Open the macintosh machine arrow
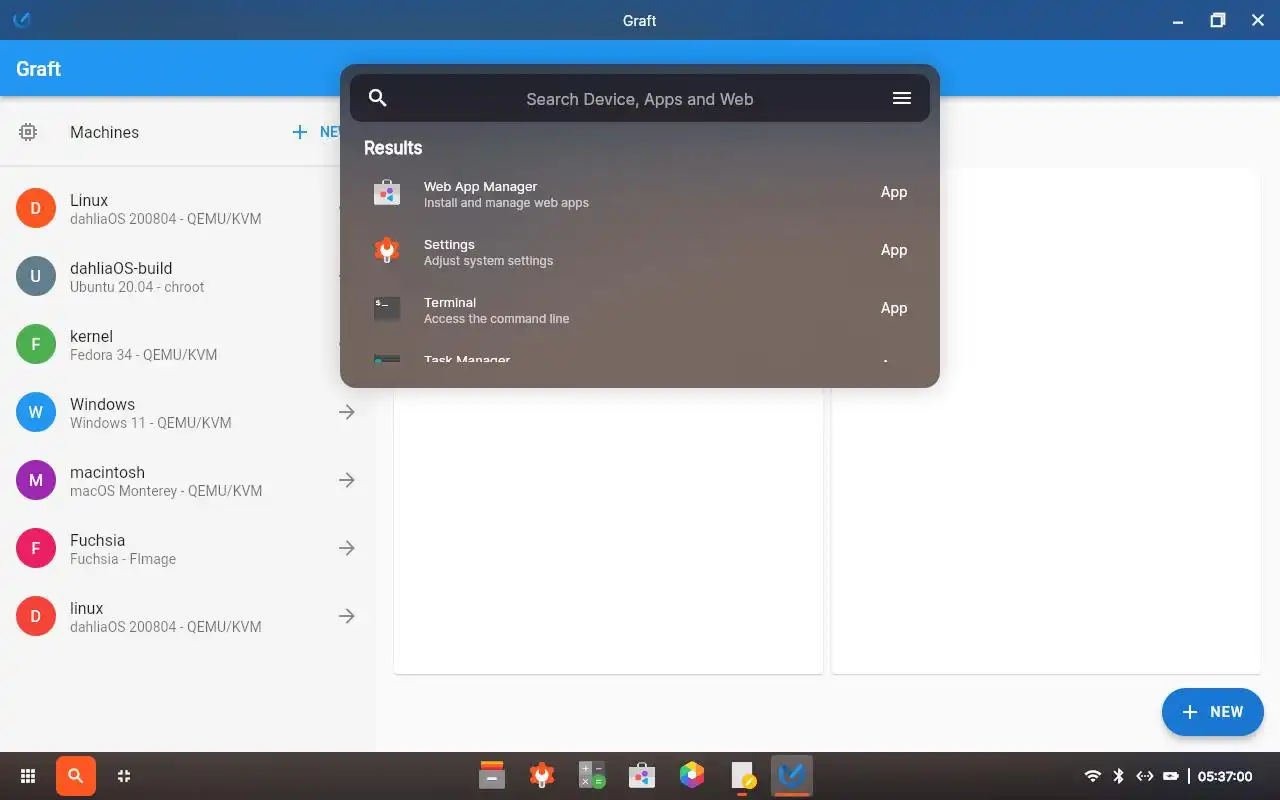1280x800 pixels. 347,480
